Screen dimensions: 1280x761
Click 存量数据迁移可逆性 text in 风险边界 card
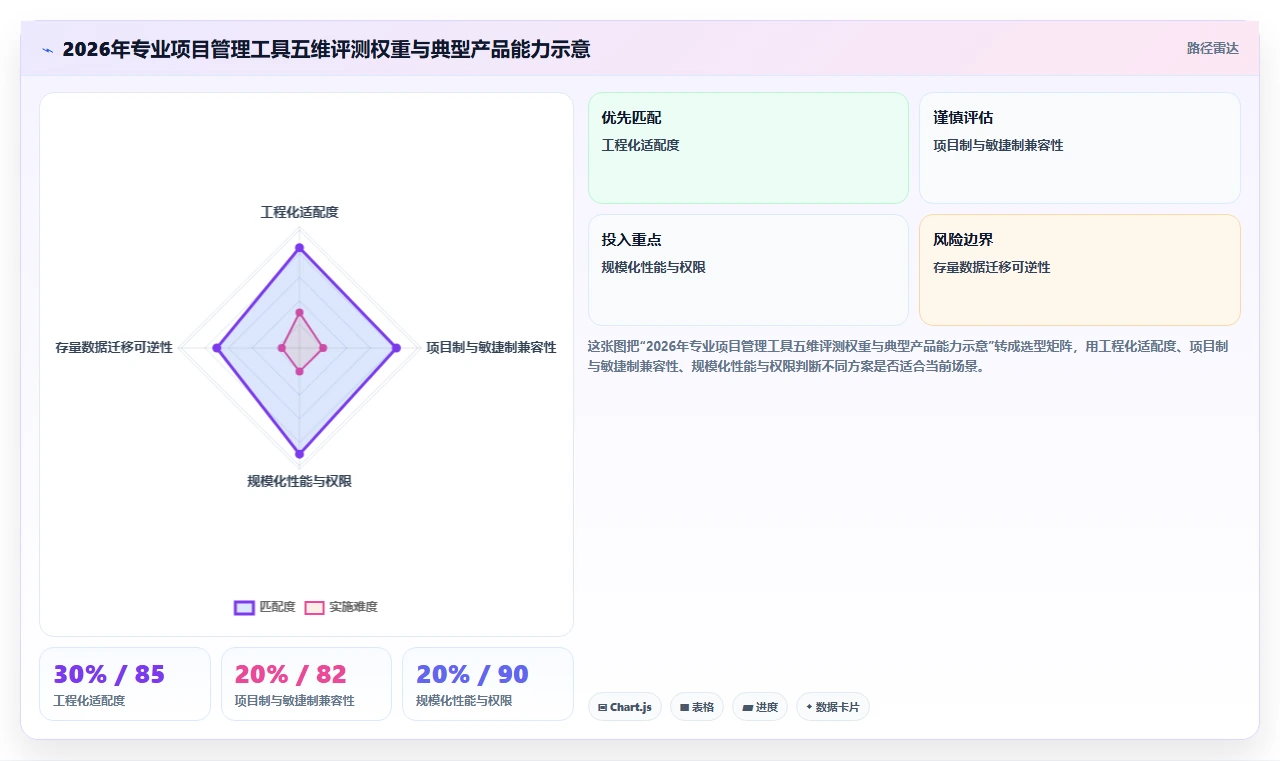(x=991, y=267)
